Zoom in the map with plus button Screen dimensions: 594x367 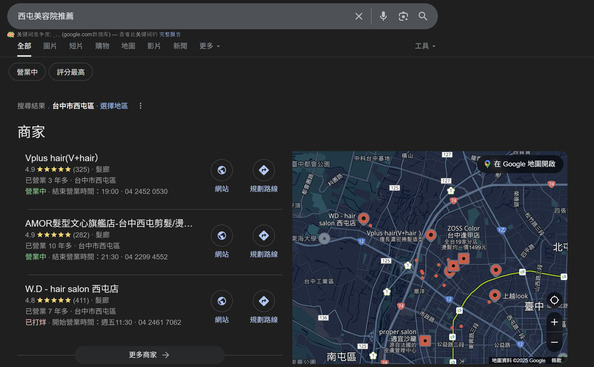click(x=554, y=322)
